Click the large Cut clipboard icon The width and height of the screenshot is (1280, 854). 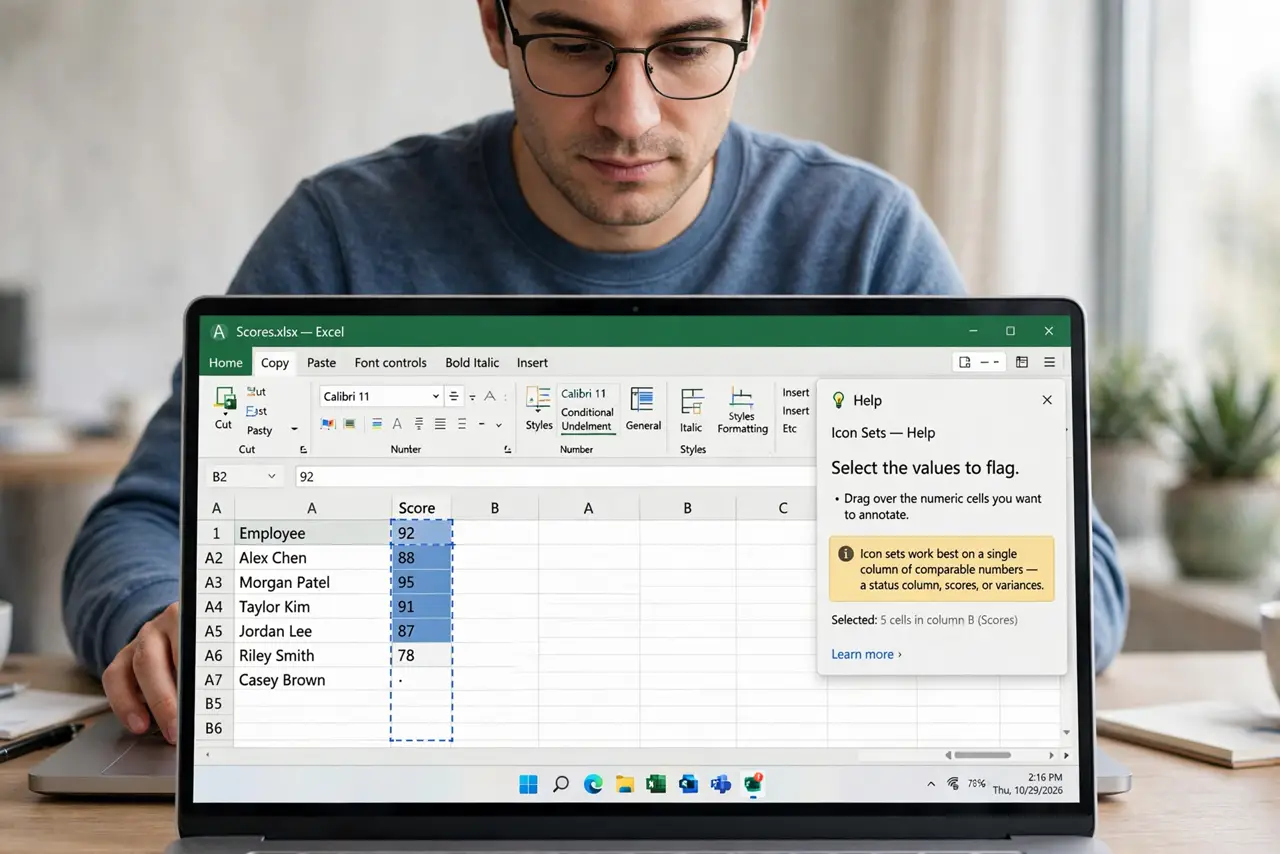pos(224,400)
